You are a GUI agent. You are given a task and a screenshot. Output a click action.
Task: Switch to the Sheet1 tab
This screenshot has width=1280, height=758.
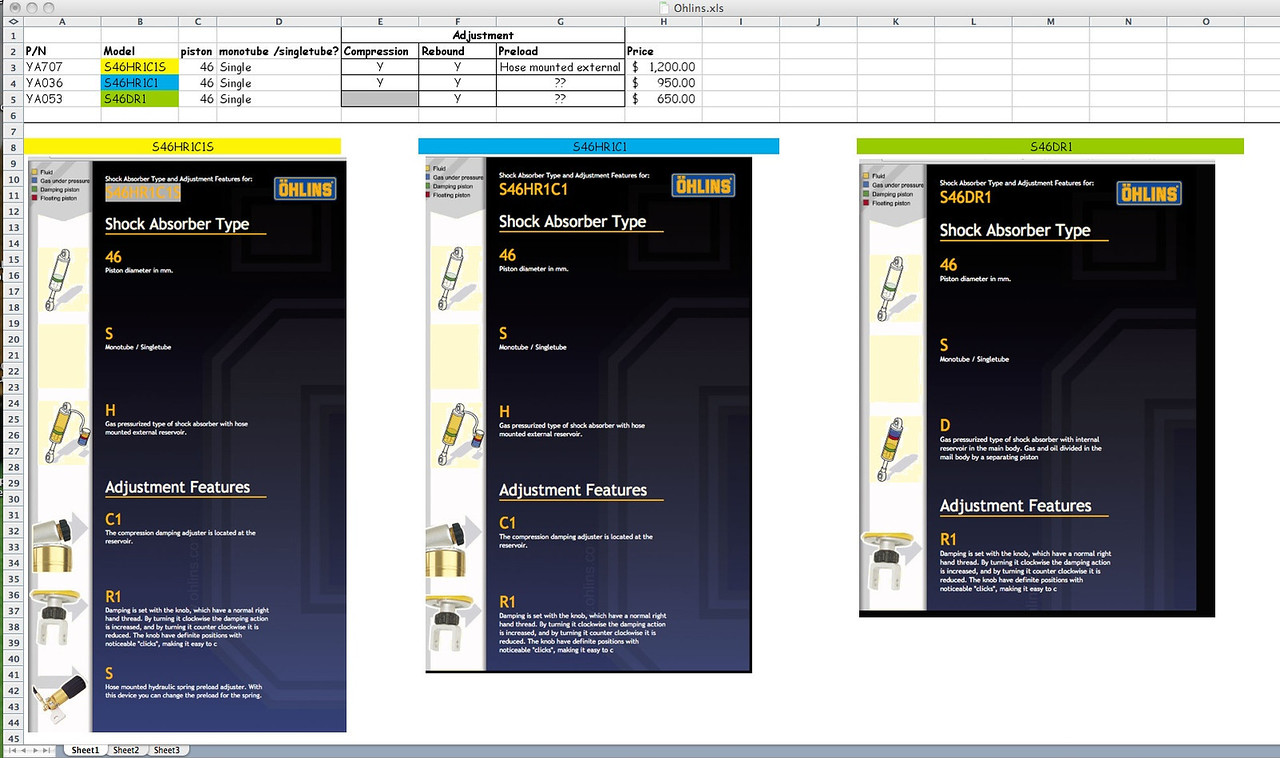85,750
